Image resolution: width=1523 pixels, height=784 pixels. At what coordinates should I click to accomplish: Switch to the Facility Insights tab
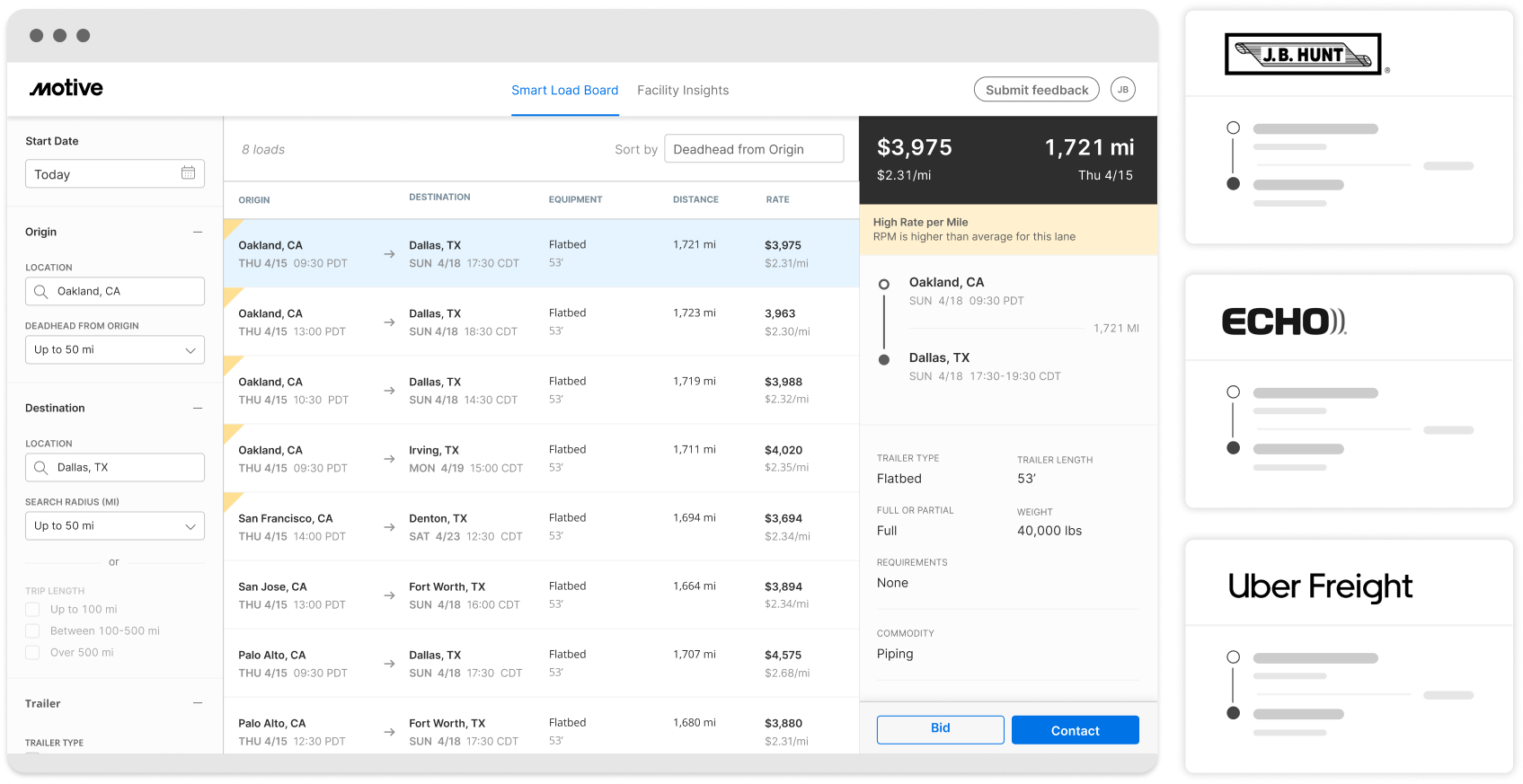point(683,90)
